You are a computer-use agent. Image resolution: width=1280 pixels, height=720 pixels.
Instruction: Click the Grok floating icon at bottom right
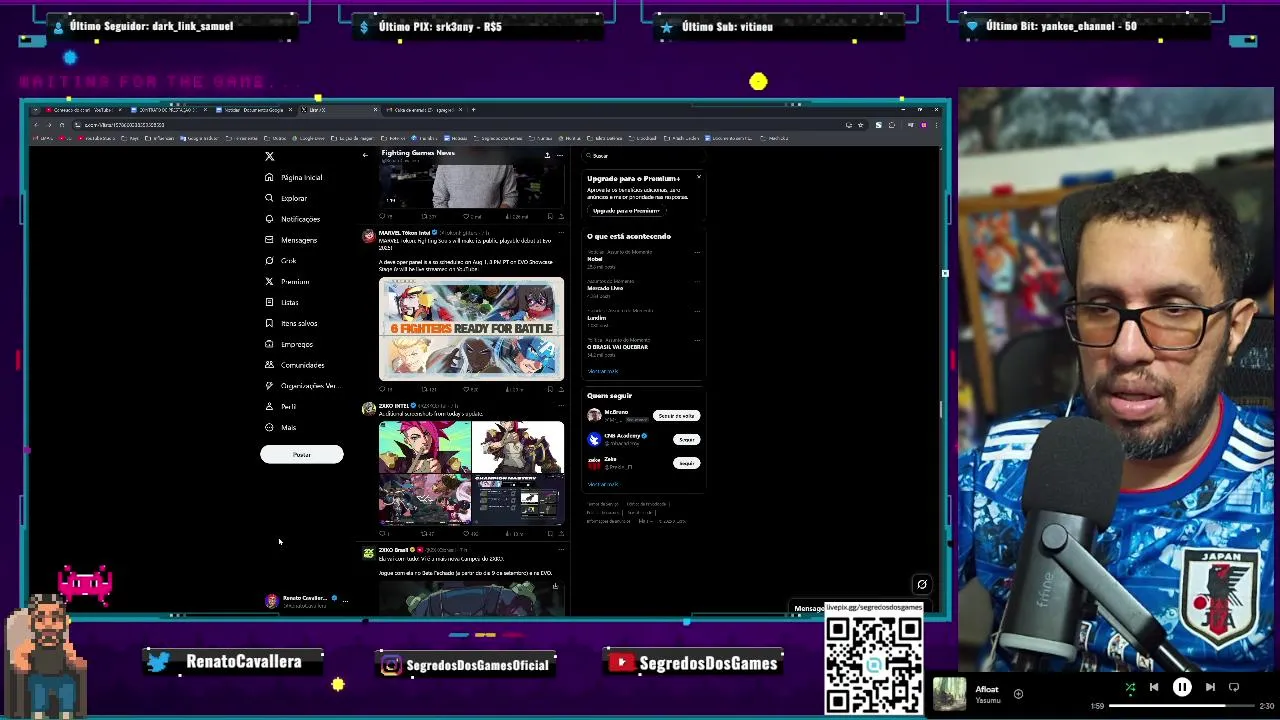click(x=922, y=585)
